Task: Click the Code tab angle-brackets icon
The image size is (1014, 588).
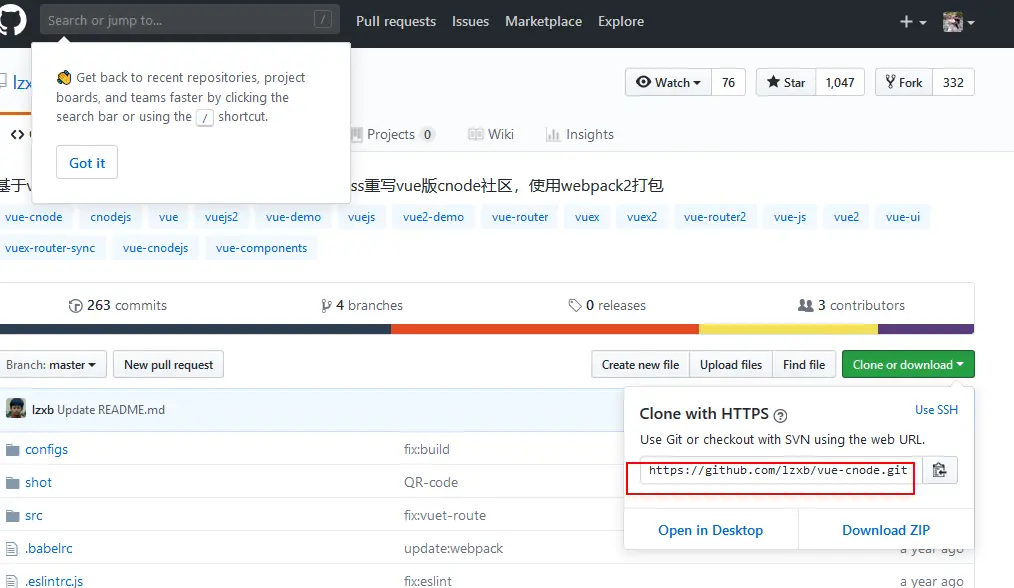Action: point(17,135)
